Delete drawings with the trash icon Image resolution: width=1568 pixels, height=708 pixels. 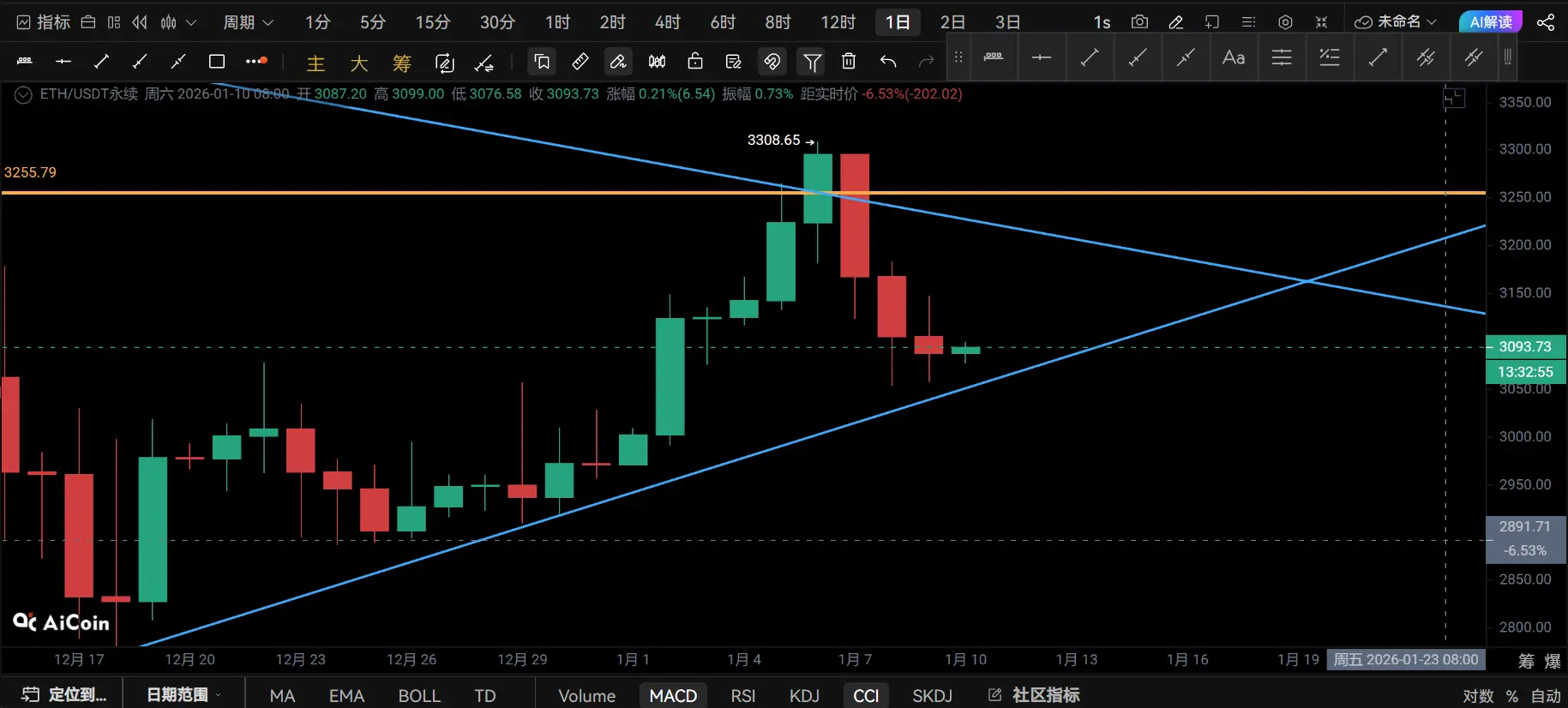(849, 61)
